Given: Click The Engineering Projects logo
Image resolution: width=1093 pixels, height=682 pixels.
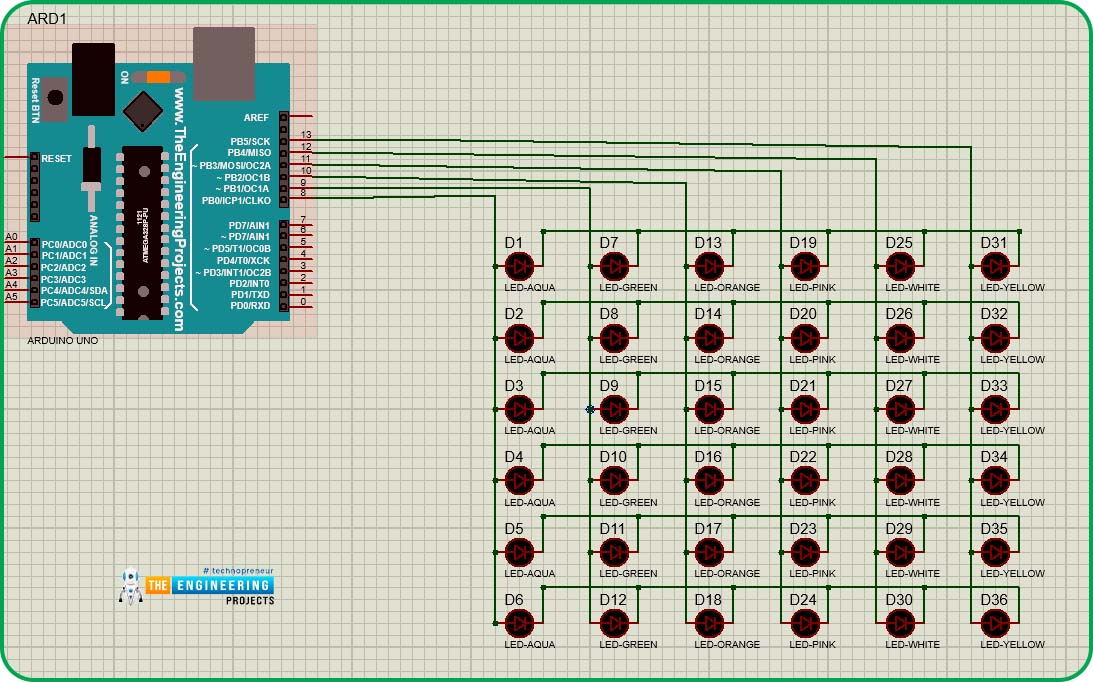Looking at the screenshot, I should (x=197, y=586).
